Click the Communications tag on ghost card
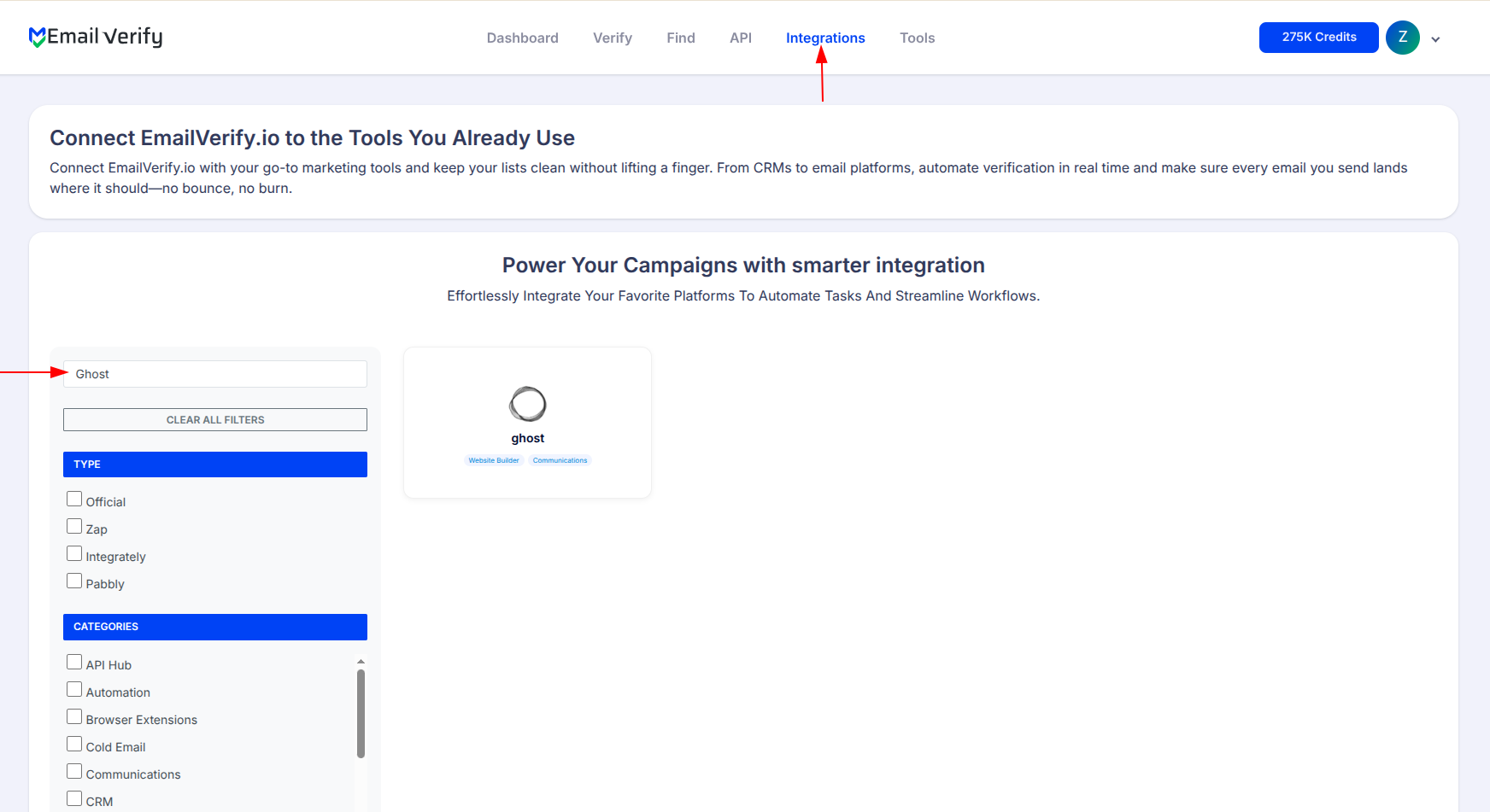 560,460
